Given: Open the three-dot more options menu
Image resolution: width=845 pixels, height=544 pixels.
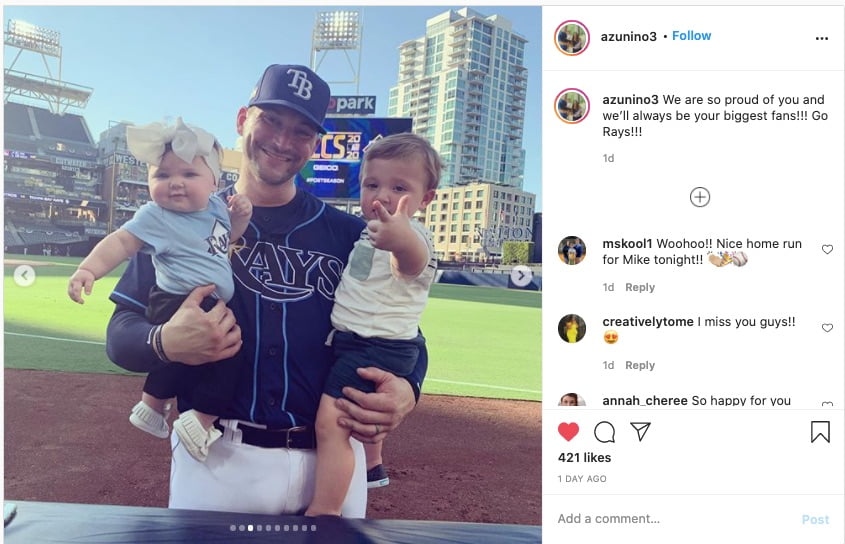Looking at the screenshot, I should click(822, 38).
